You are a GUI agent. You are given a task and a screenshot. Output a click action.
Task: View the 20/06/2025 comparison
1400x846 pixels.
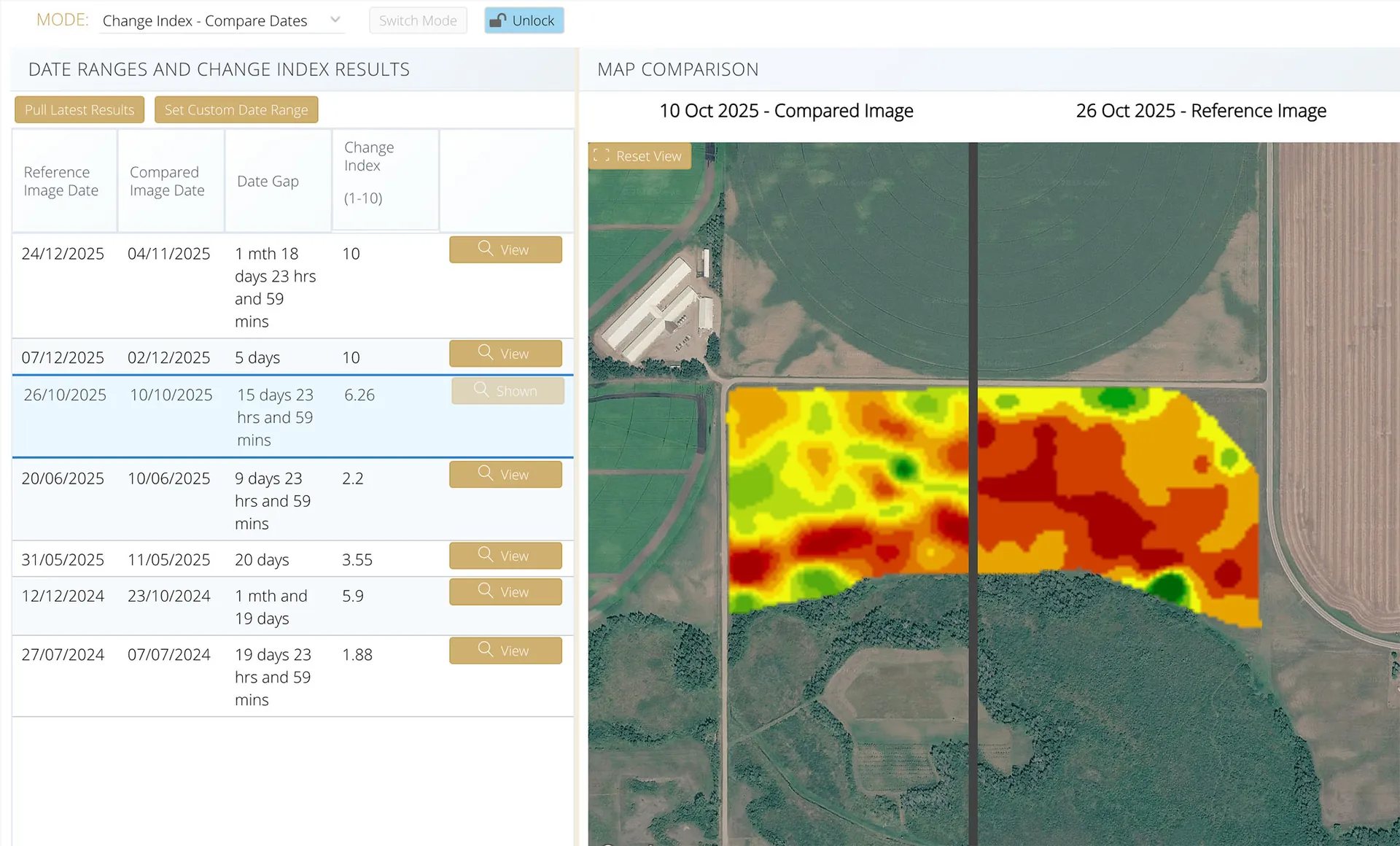(505, 474)
